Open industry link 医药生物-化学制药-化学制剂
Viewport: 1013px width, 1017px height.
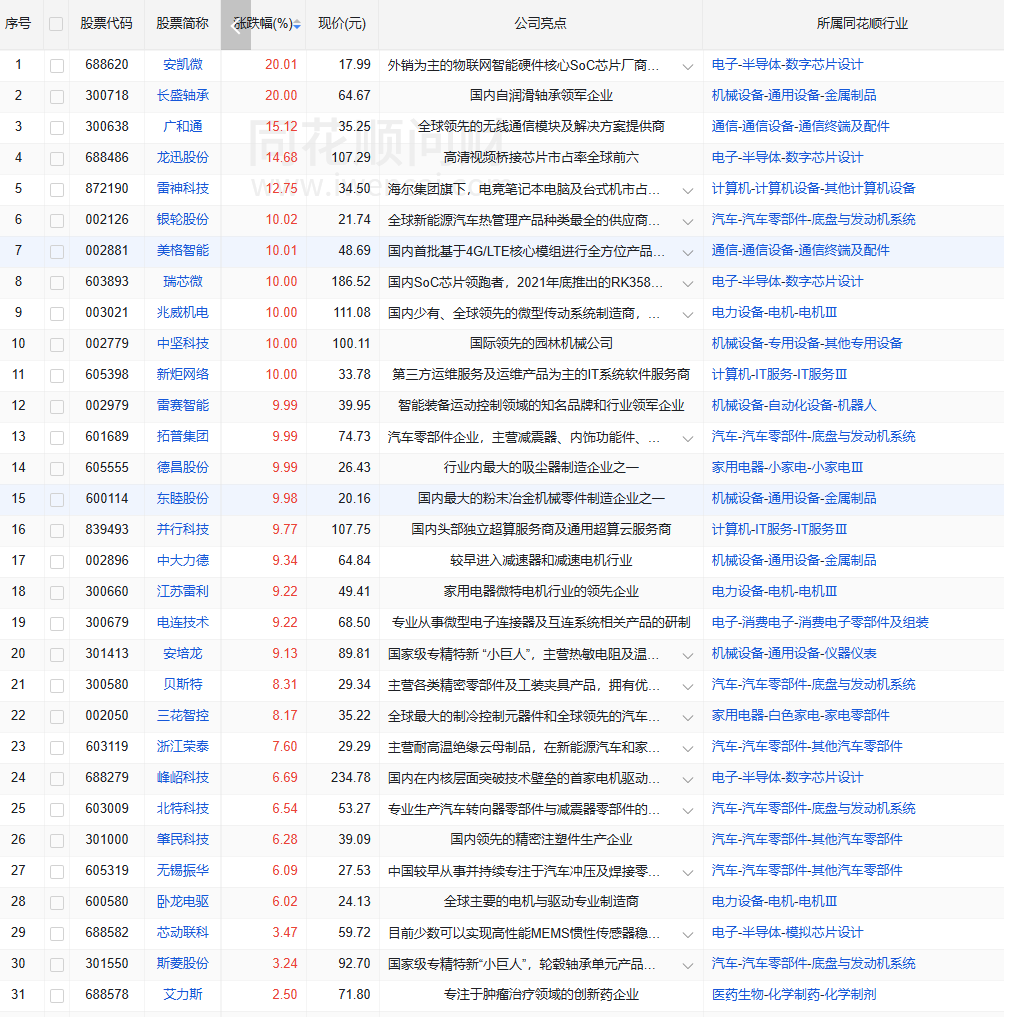click(794, 995)
